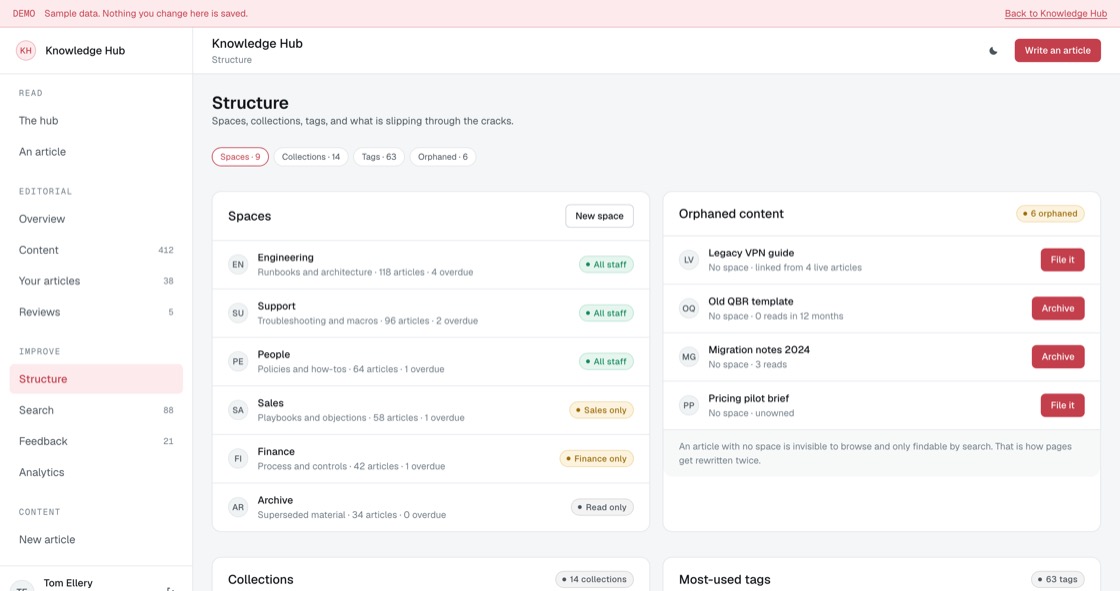
Task: Toggle dark mode moon icon
Action: pyautogui.click(x=993, y=51)
